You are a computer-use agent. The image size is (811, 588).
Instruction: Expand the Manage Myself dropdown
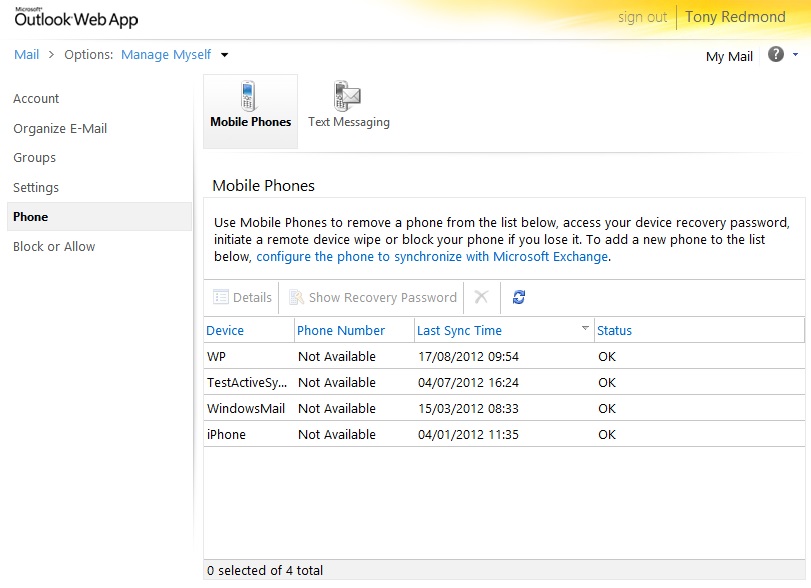pos(225,55)
